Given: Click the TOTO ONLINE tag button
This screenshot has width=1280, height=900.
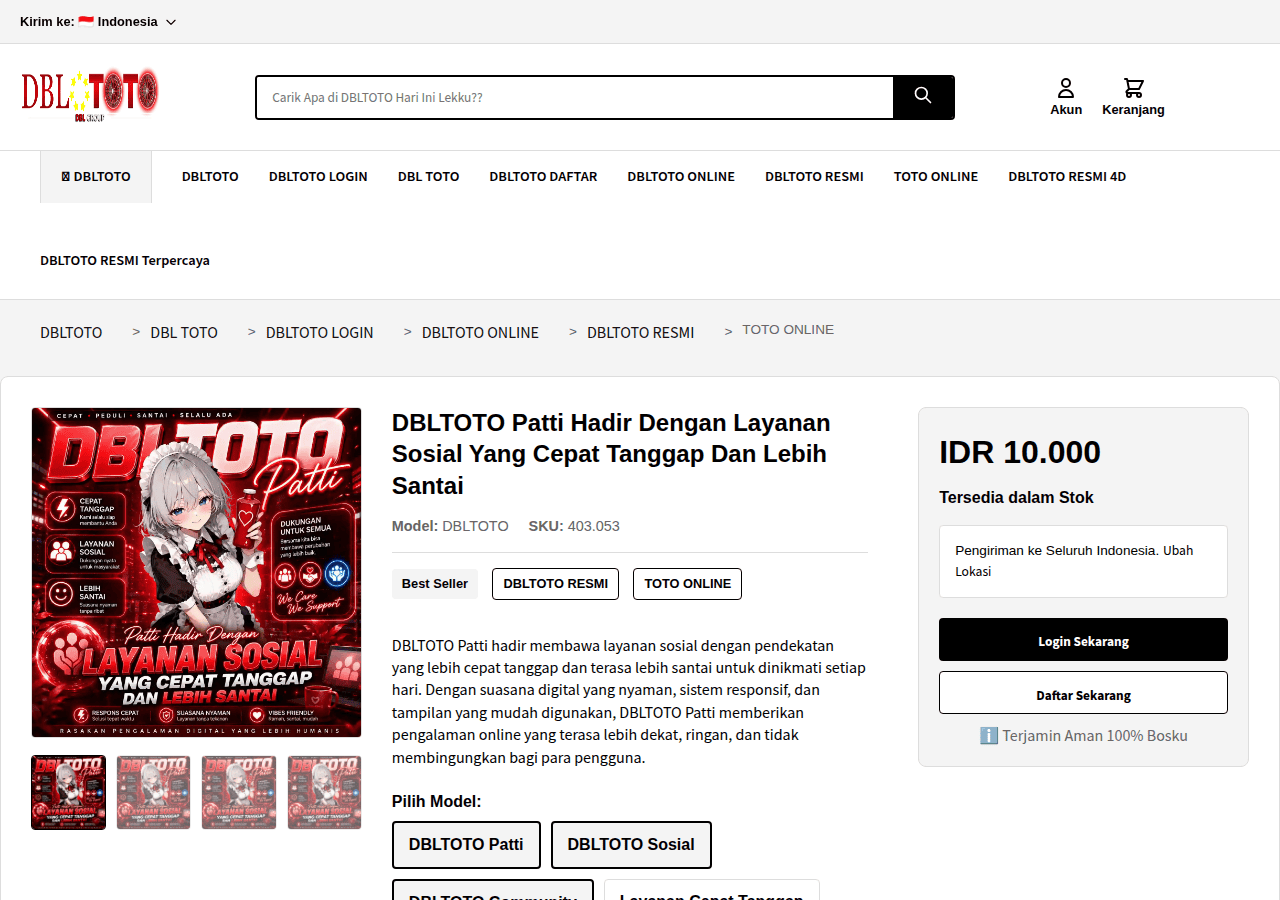Looking at the screenshot, I should pyautogui.click(x=687, y=584).
